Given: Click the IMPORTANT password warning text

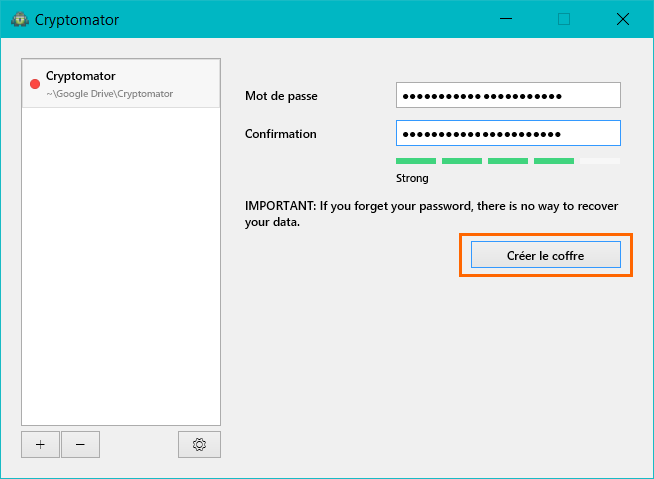Looking at the screenshot, I should click(432, 214).
